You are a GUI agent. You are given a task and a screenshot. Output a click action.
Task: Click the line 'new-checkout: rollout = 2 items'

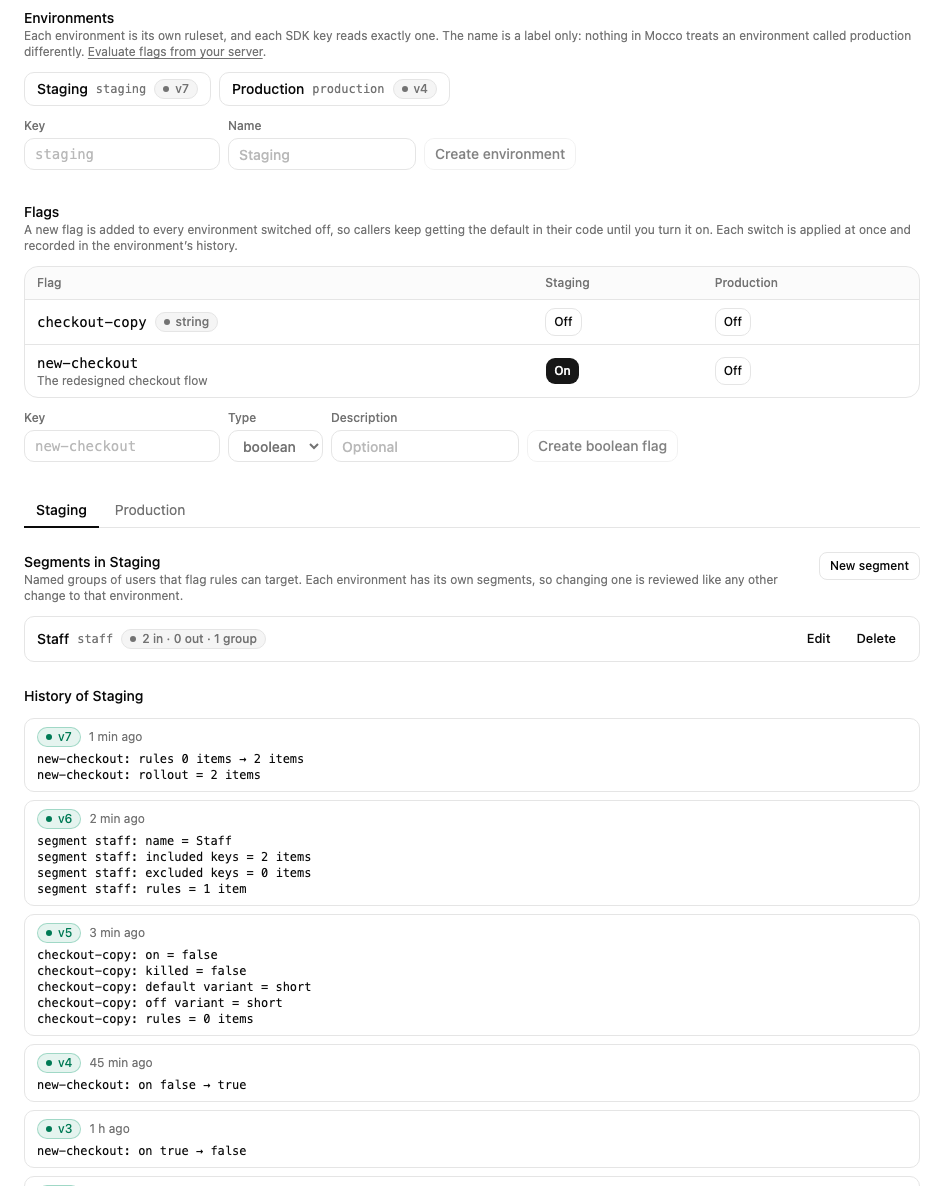point(148,775)
